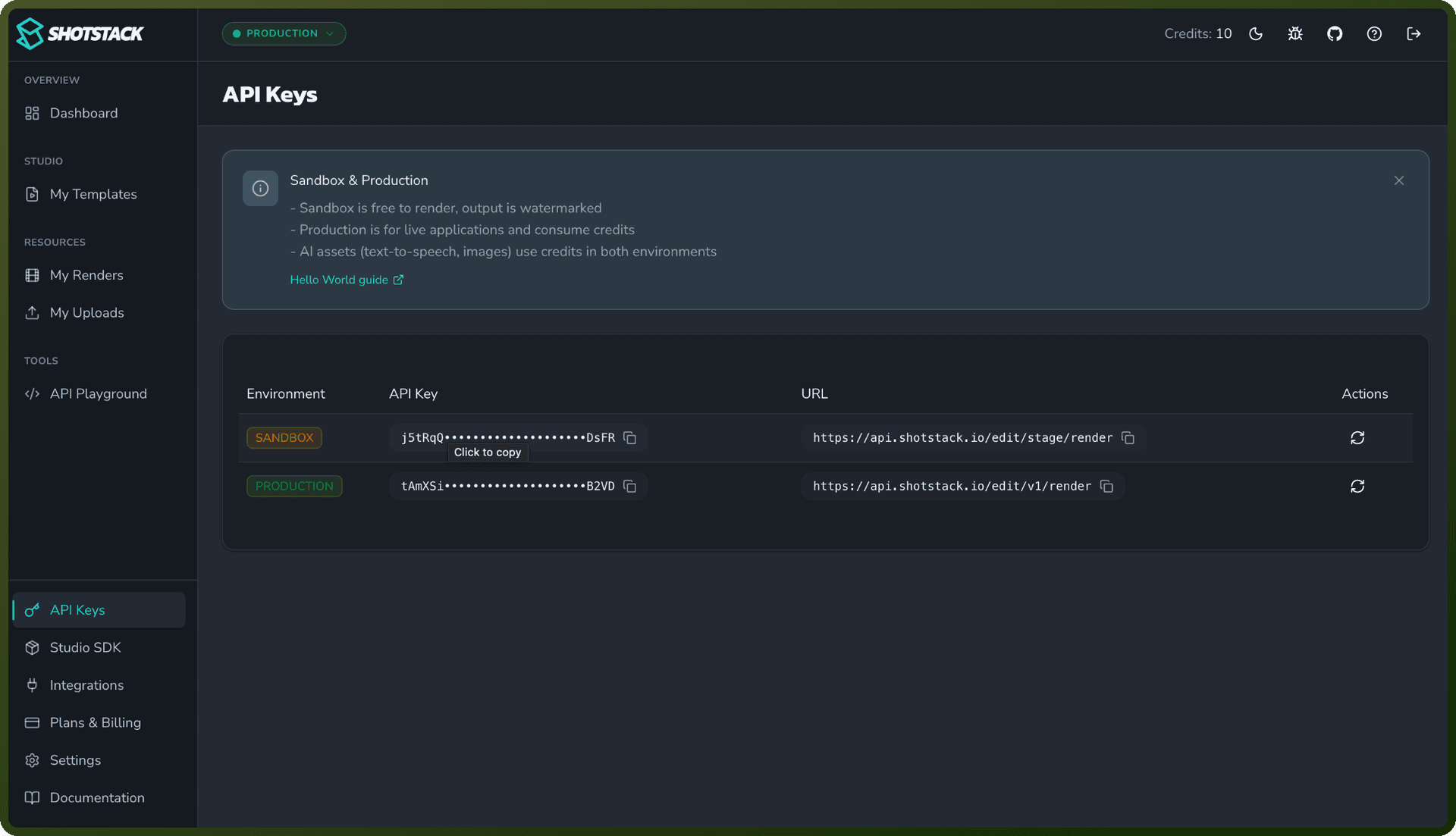The image size is (1456, 836).
Task: Select API Keys in sidebar
Action: tap(99, 610)
